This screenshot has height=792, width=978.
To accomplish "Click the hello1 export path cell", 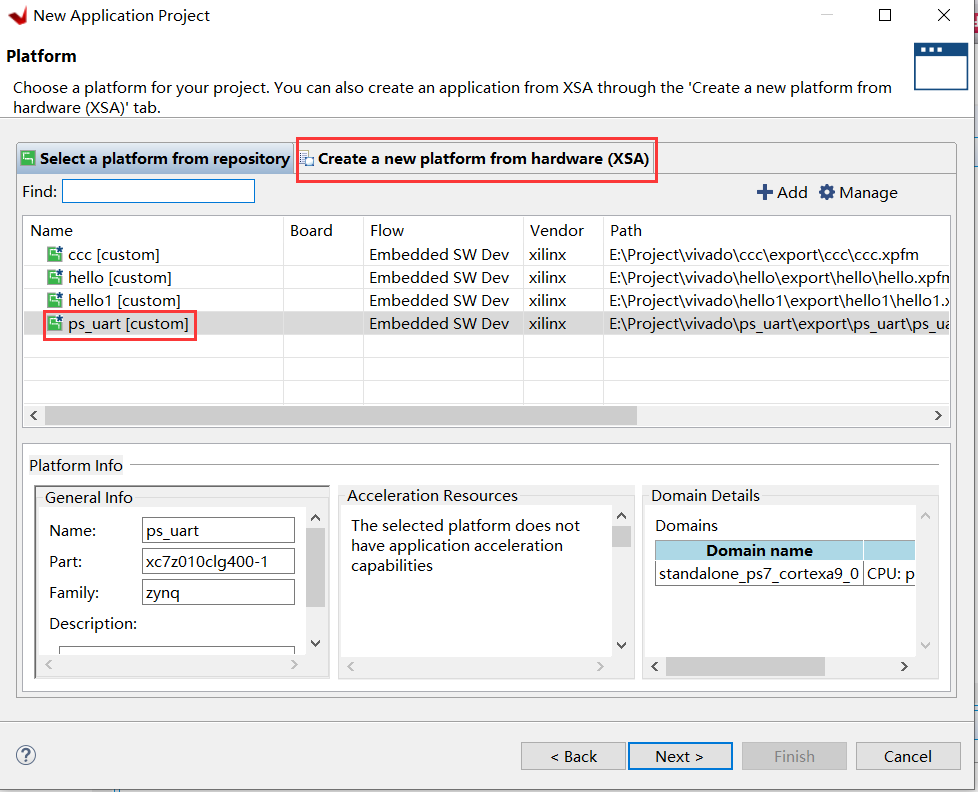I will (778, 301).
